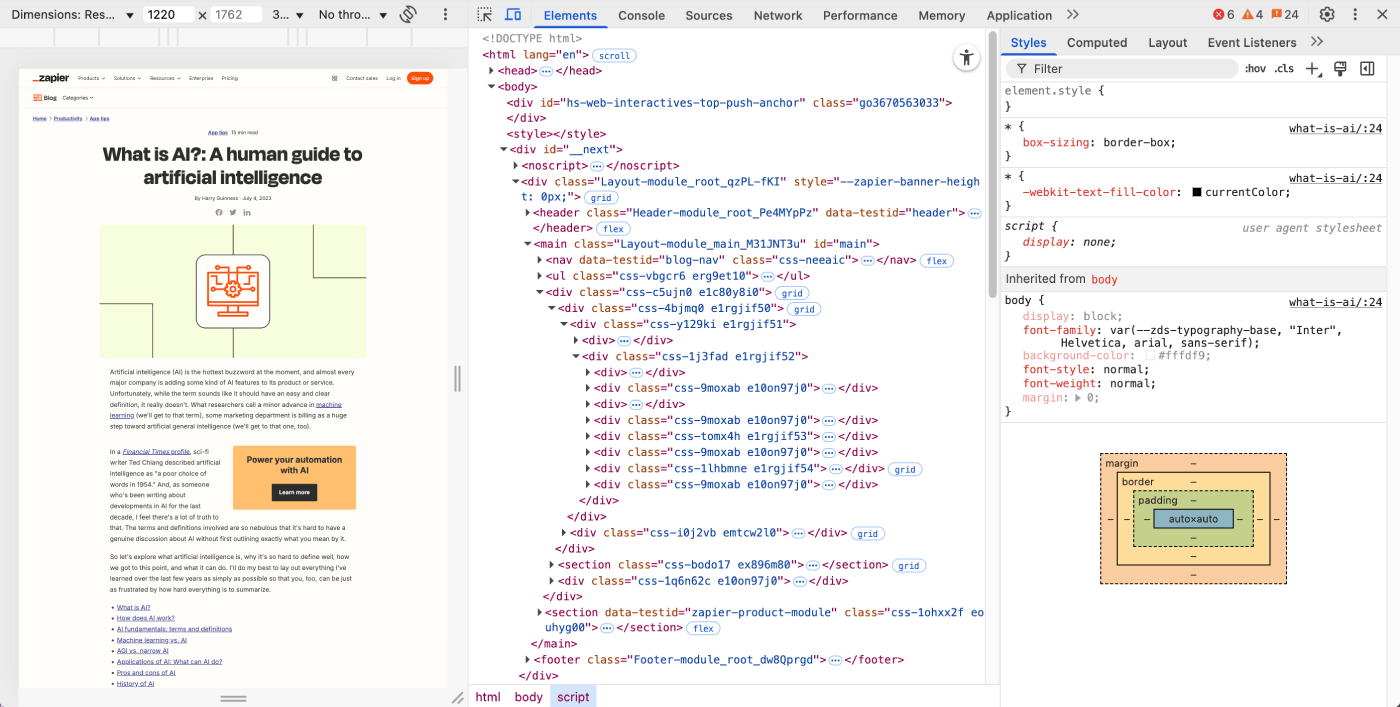
Task: Click the red error count badge
Action: pos(1223,15)
